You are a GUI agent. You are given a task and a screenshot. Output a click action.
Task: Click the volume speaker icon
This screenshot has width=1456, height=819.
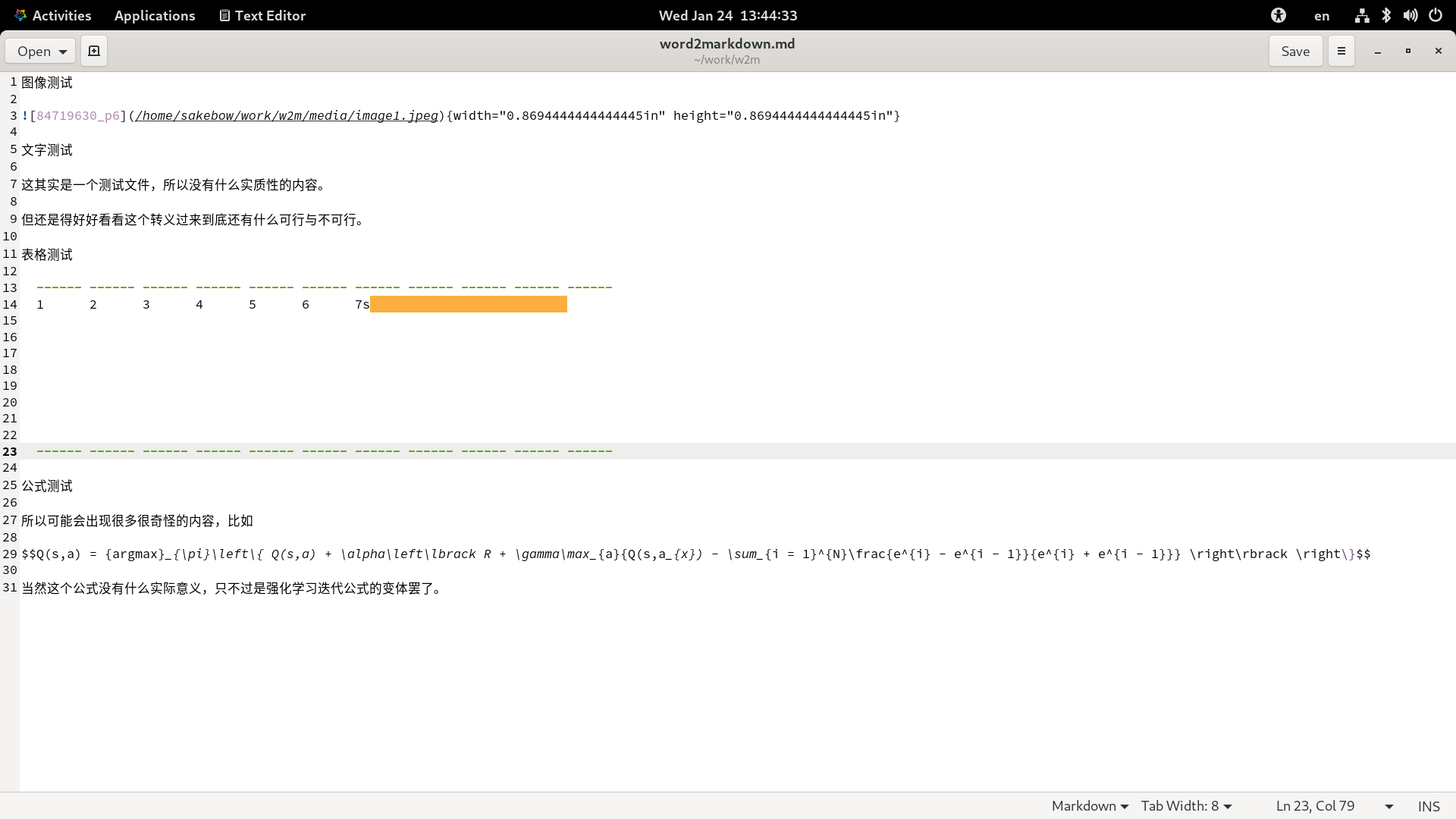[x=1410, y=15]
